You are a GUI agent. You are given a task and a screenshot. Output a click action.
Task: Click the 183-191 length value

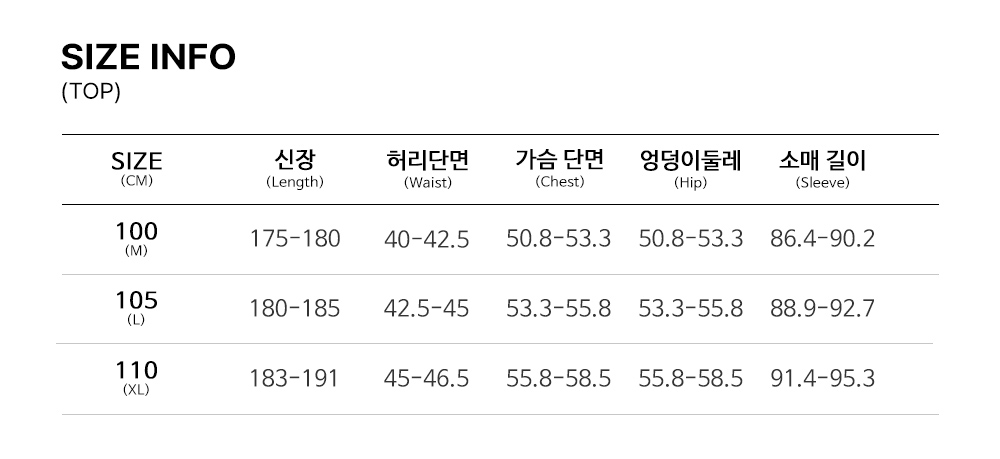(294, 379)
